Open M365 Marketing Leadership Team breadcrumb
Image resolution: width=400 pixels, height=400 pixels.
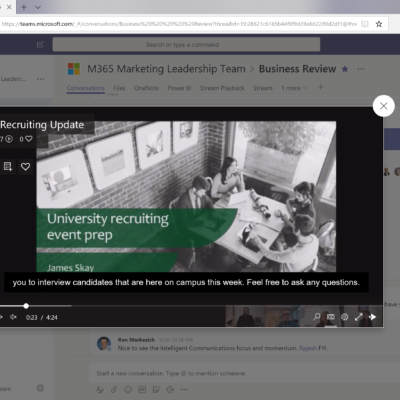[x=166, y=69]
